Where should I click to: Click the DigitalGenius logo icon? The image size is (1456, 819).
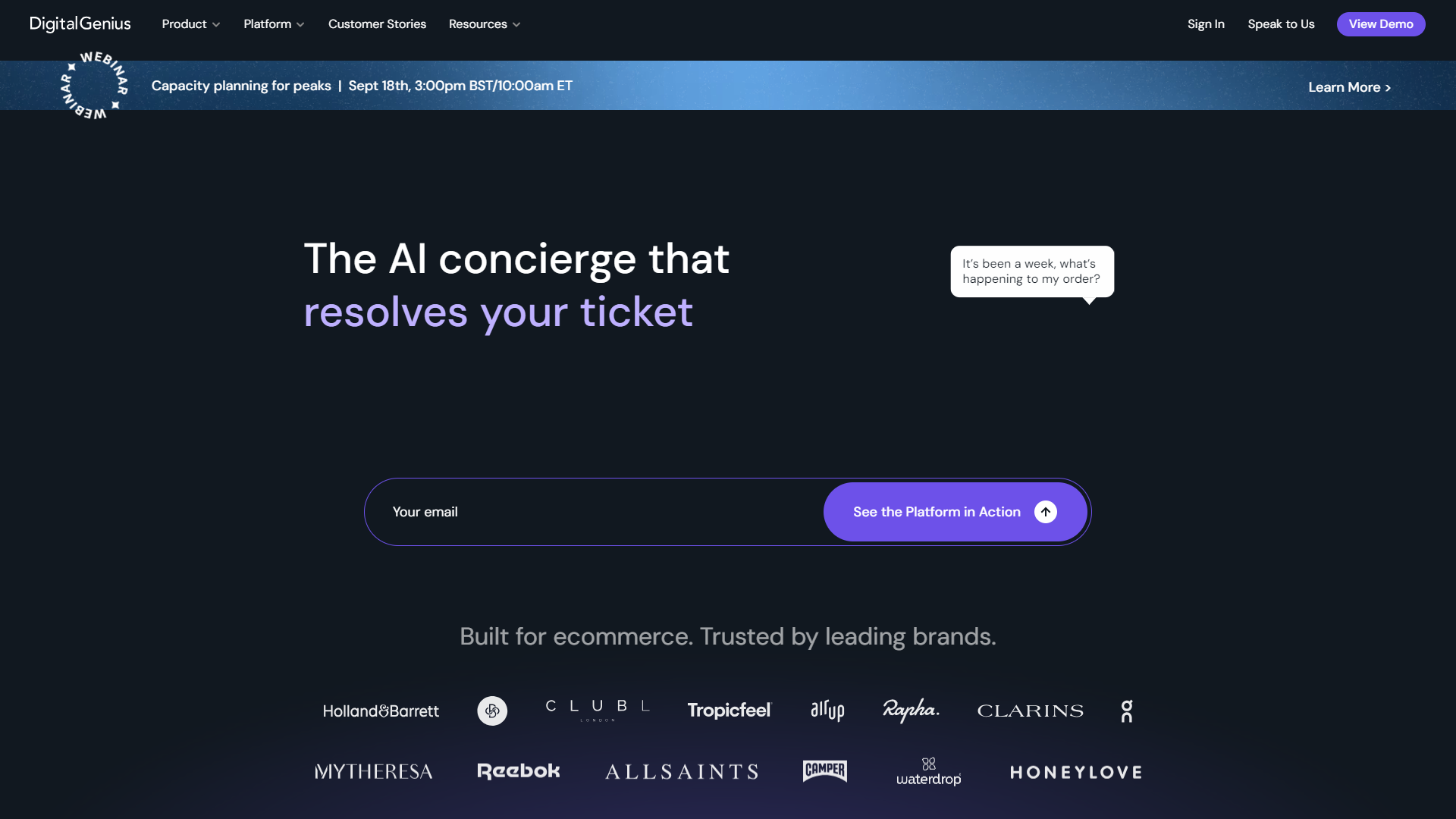pos(80,23)
